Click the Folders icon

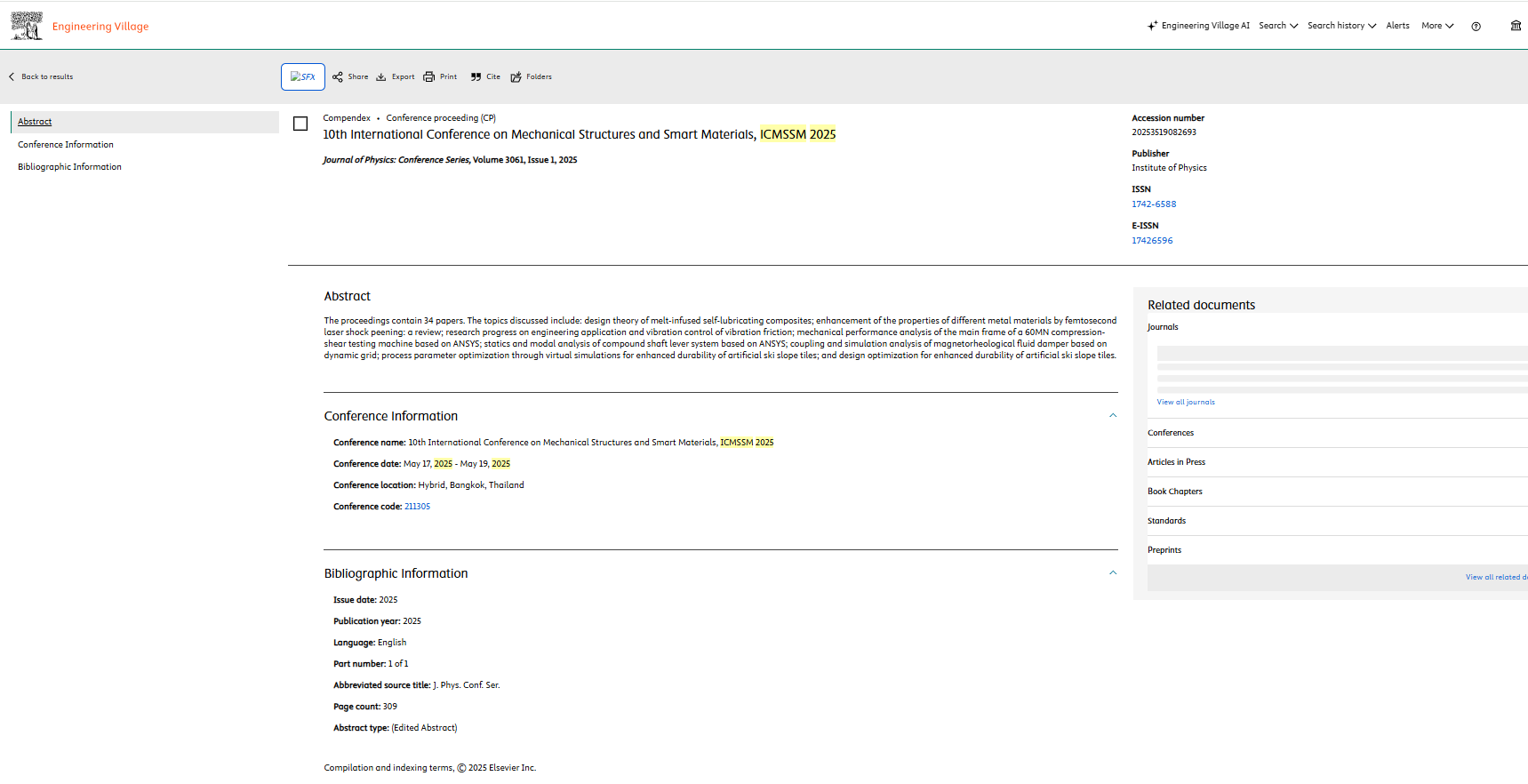pyautogui.click(x=516, y=77)
